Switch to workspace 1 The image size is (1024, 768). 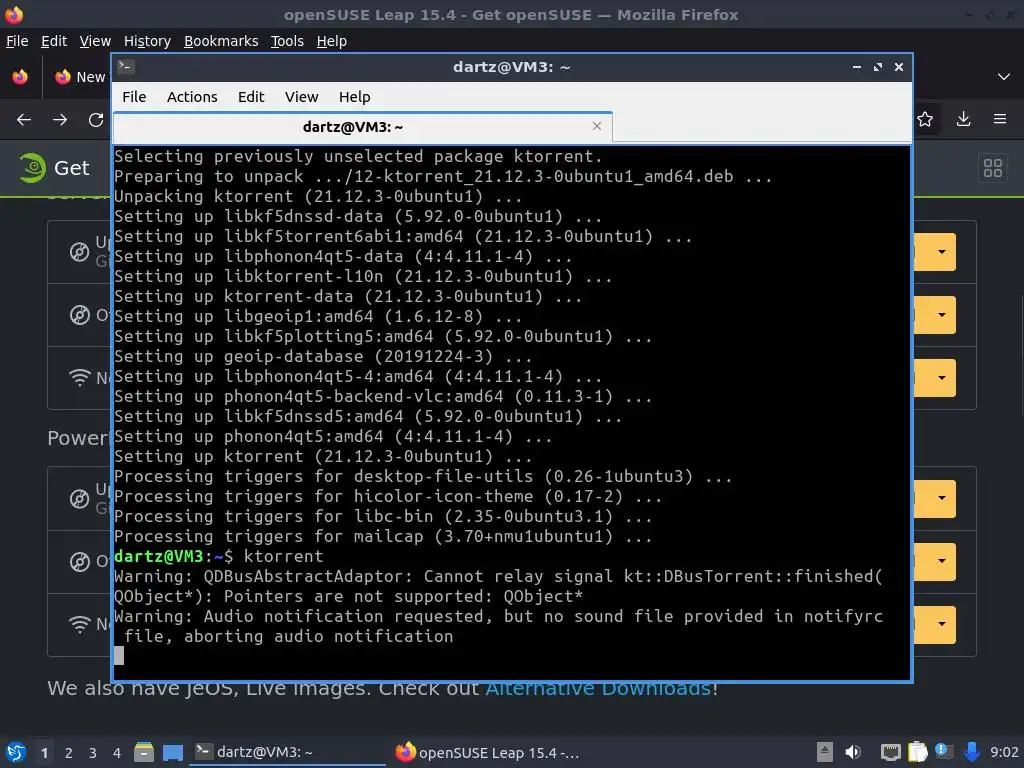(x=44, y=753)
